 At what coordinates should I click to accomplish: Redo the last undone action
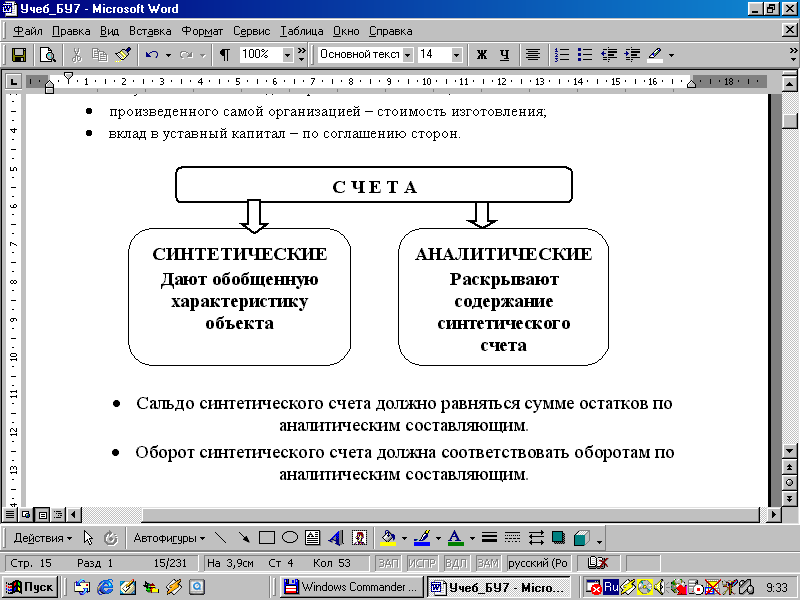(x=186, y=55)
